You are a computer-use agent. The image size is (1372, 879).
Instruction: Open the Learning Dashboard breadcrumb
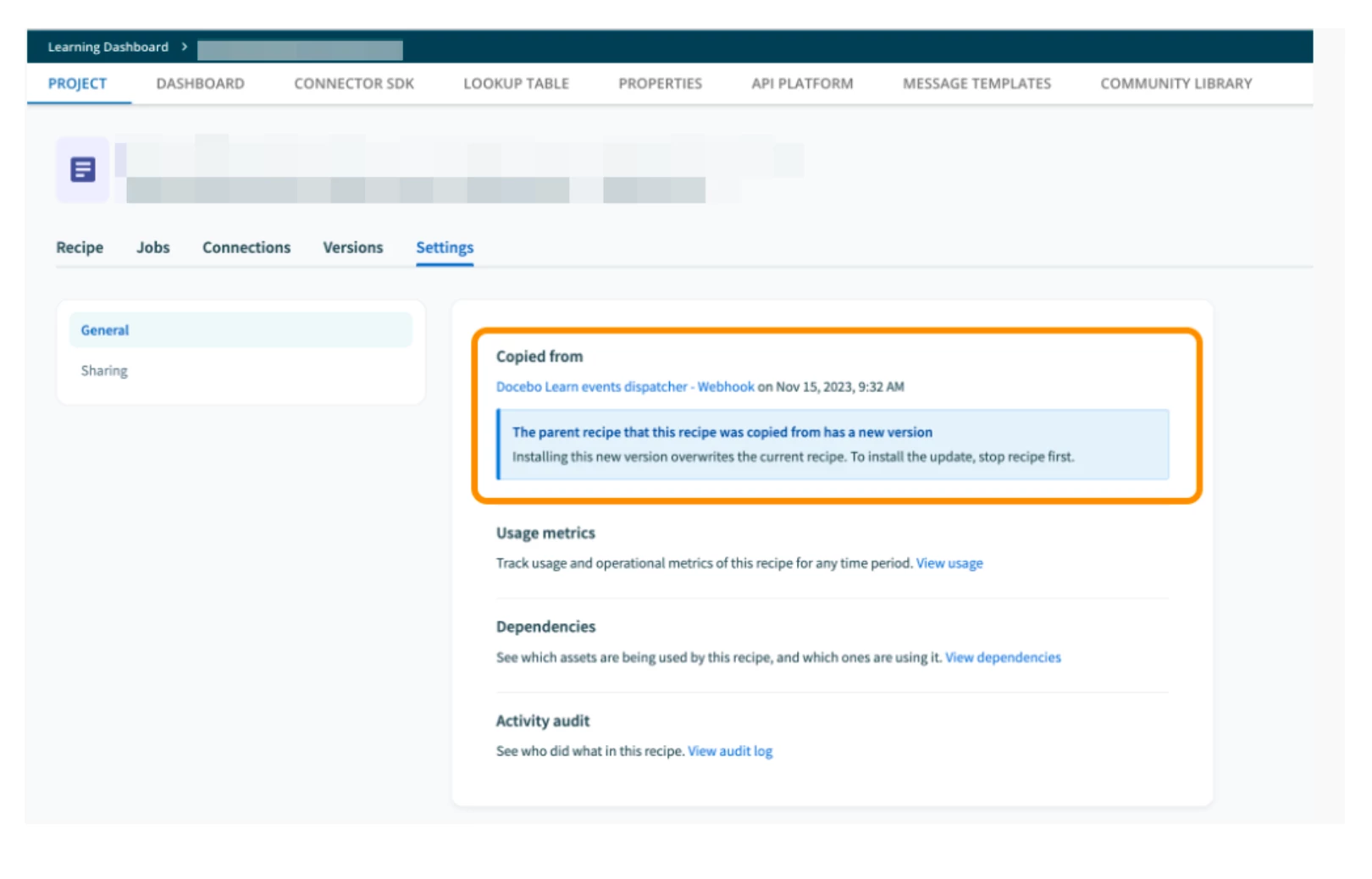108,47
